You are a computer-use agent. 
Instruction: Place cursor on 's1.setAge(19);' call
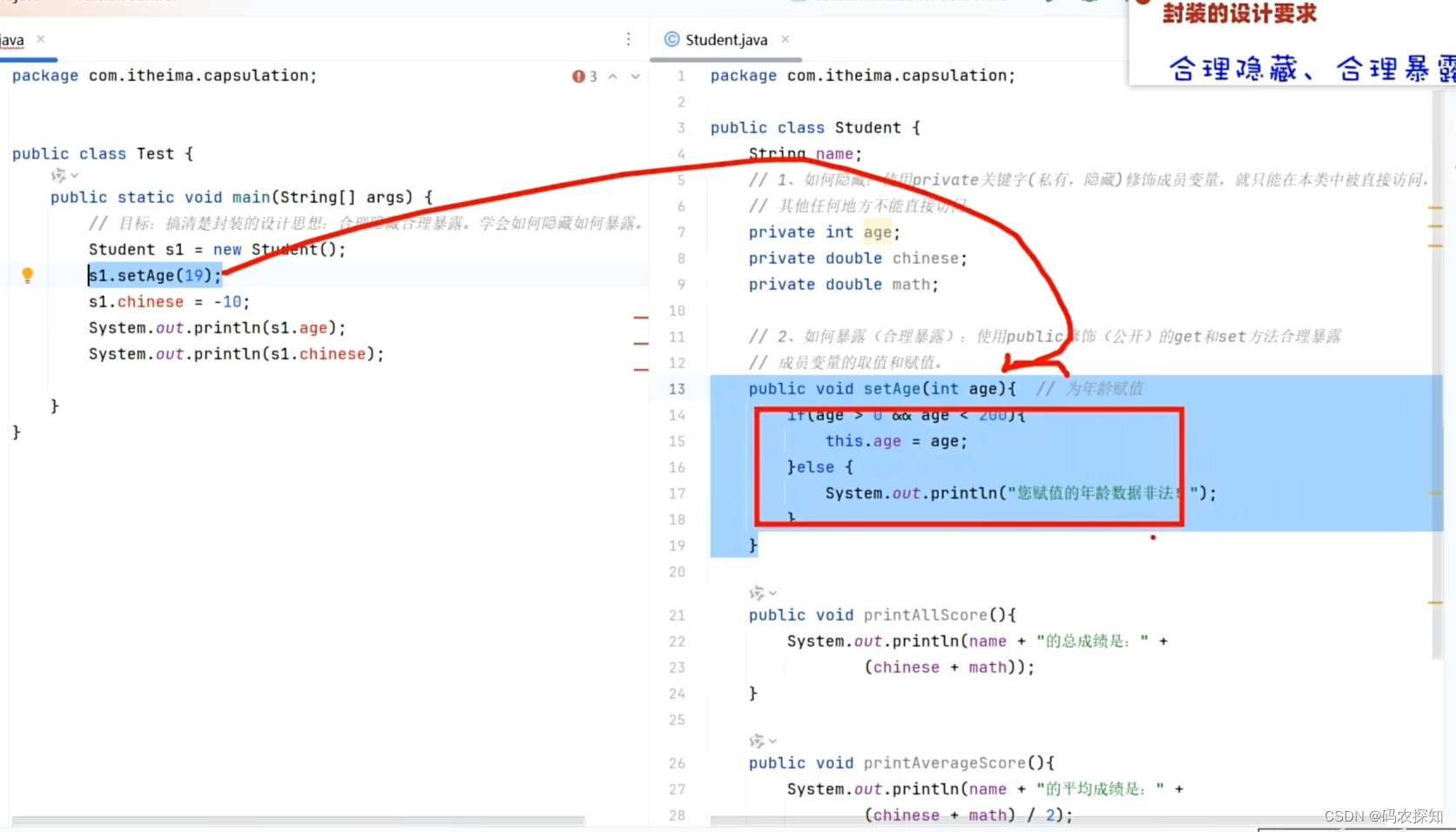(155, 276)
